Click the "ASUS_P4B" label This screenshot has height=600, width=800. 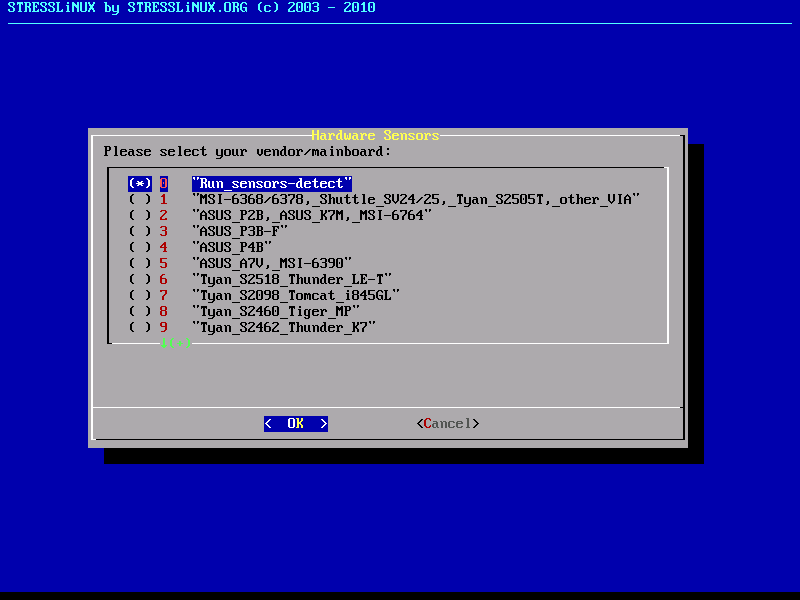click(232, 247)
